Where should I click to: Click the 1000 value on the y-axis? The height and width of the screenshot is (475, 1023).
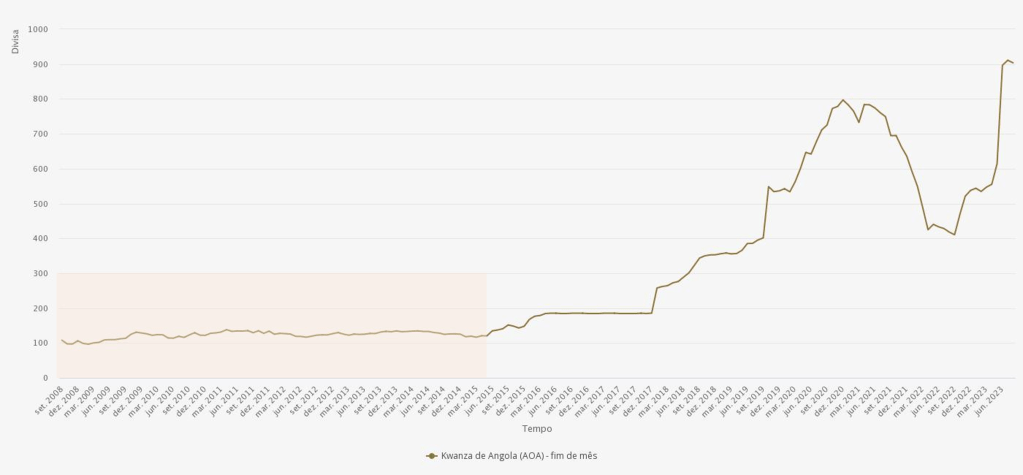tap(39, 29)
